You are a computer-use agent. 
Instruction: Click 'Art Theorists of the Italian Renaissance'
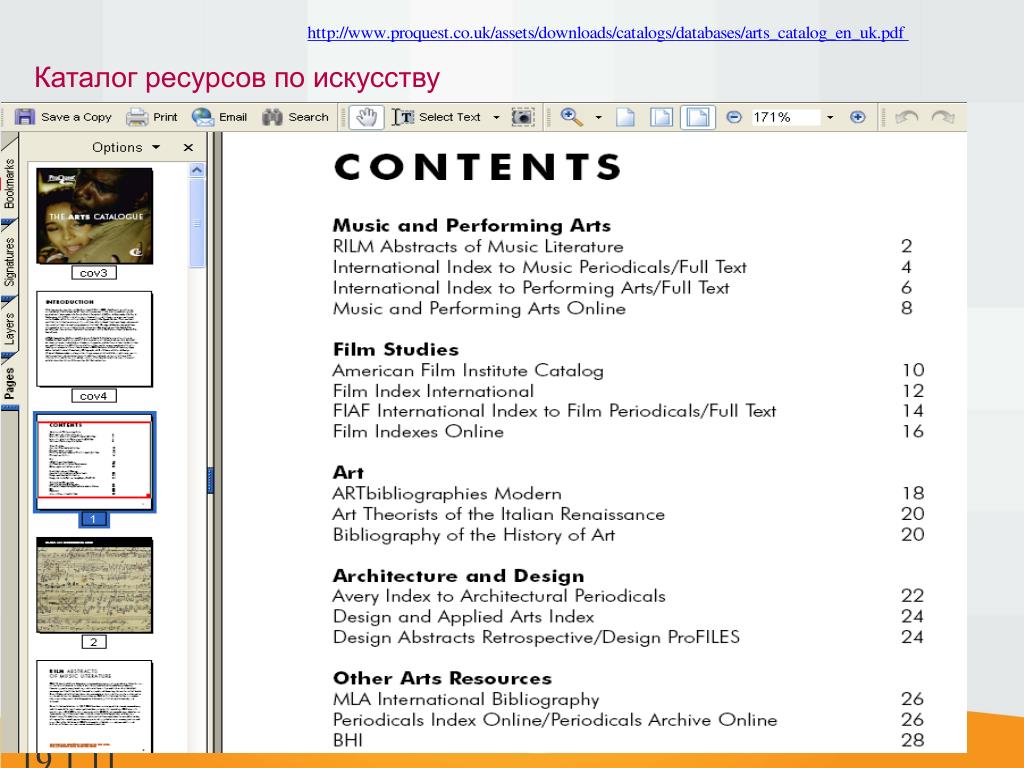pos(499,515)
